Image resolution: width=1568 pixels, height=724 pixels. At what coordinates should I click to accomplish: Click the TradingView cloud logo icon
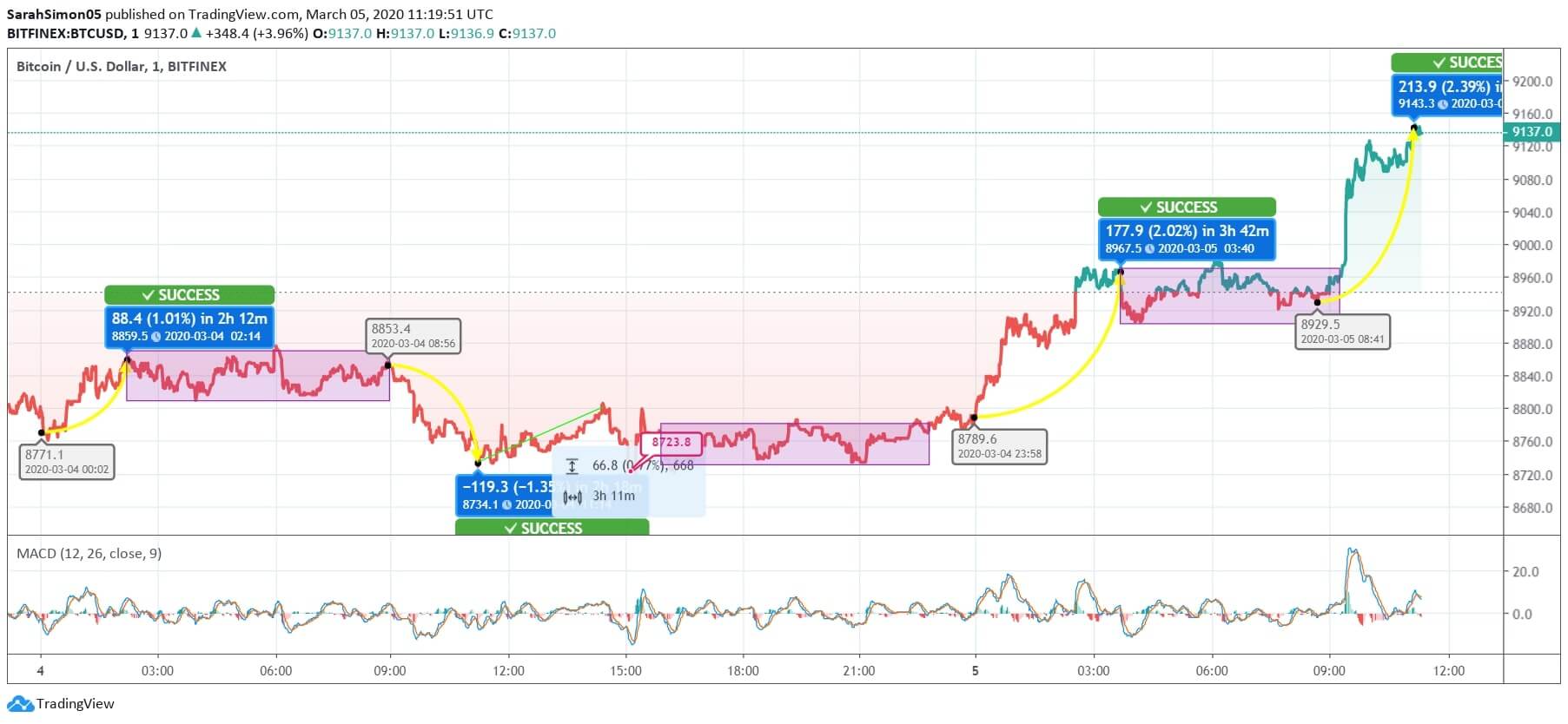click(x=20, y=704)
